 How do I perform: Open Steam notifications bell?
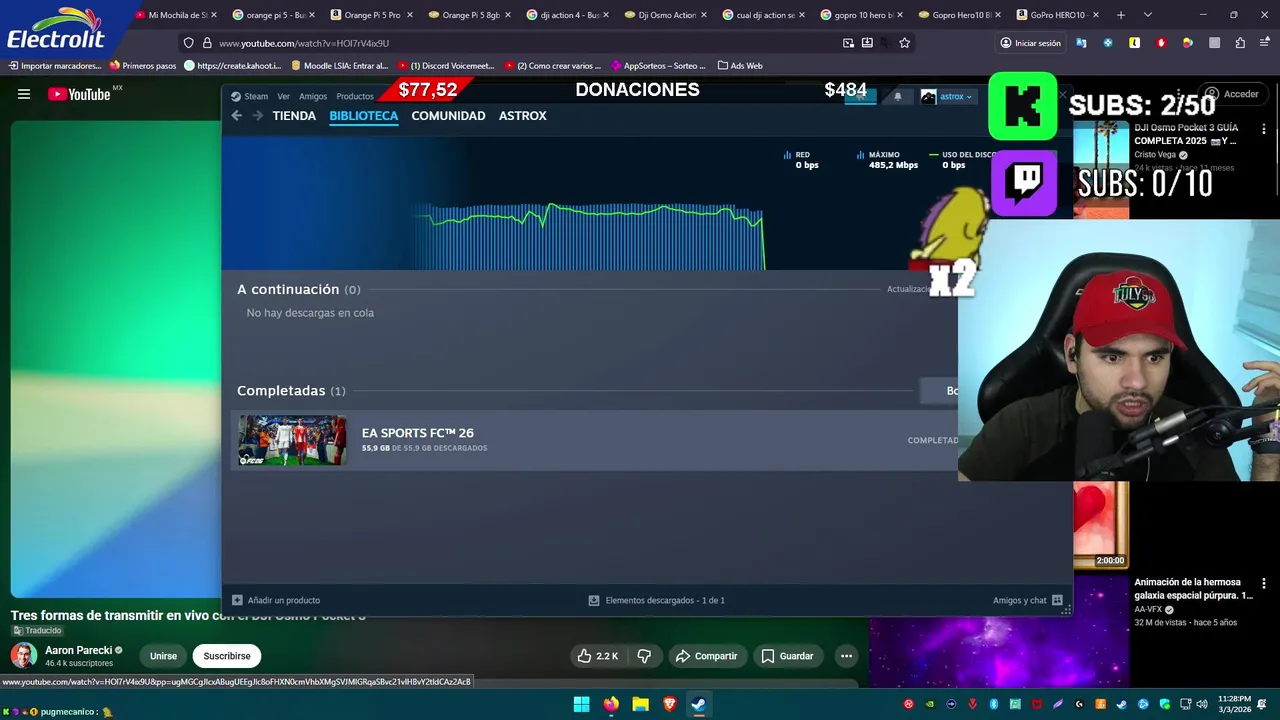tap(897, 96)
